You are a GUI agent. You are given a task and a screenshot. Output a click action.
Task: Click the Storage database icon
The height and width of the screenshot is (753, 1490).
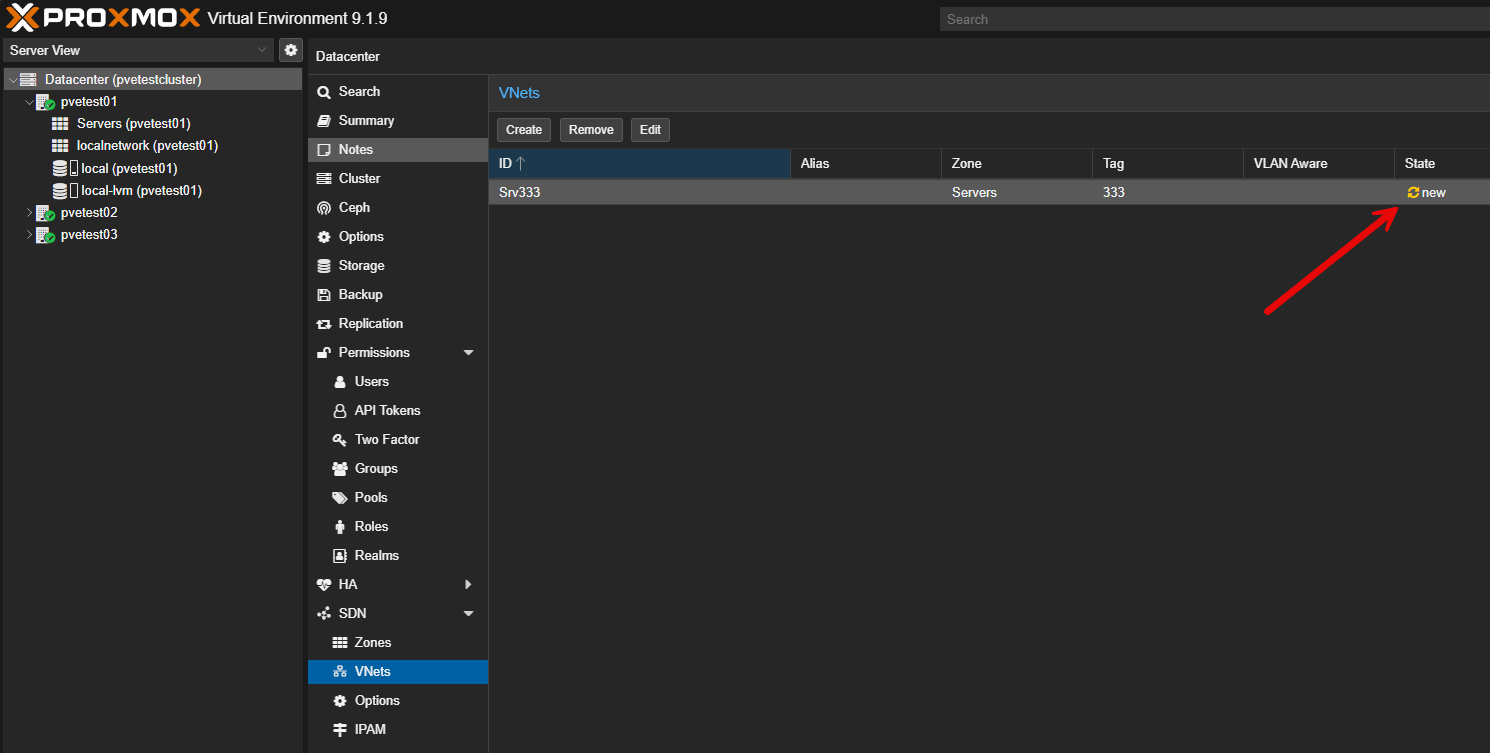324,266
